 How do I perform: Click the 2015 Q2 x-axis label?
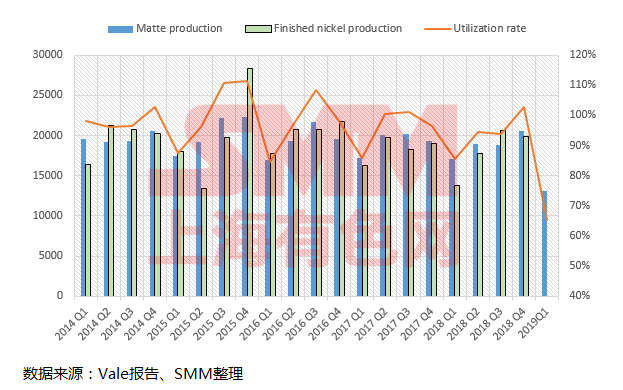185,324
